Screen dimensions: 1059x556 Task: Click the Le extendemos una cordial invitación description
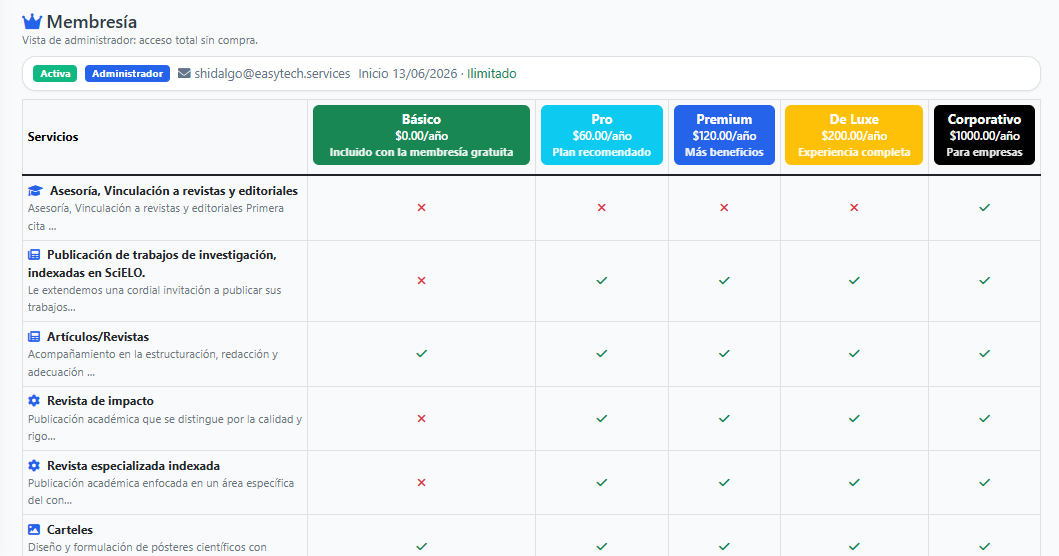pos(155,299)
